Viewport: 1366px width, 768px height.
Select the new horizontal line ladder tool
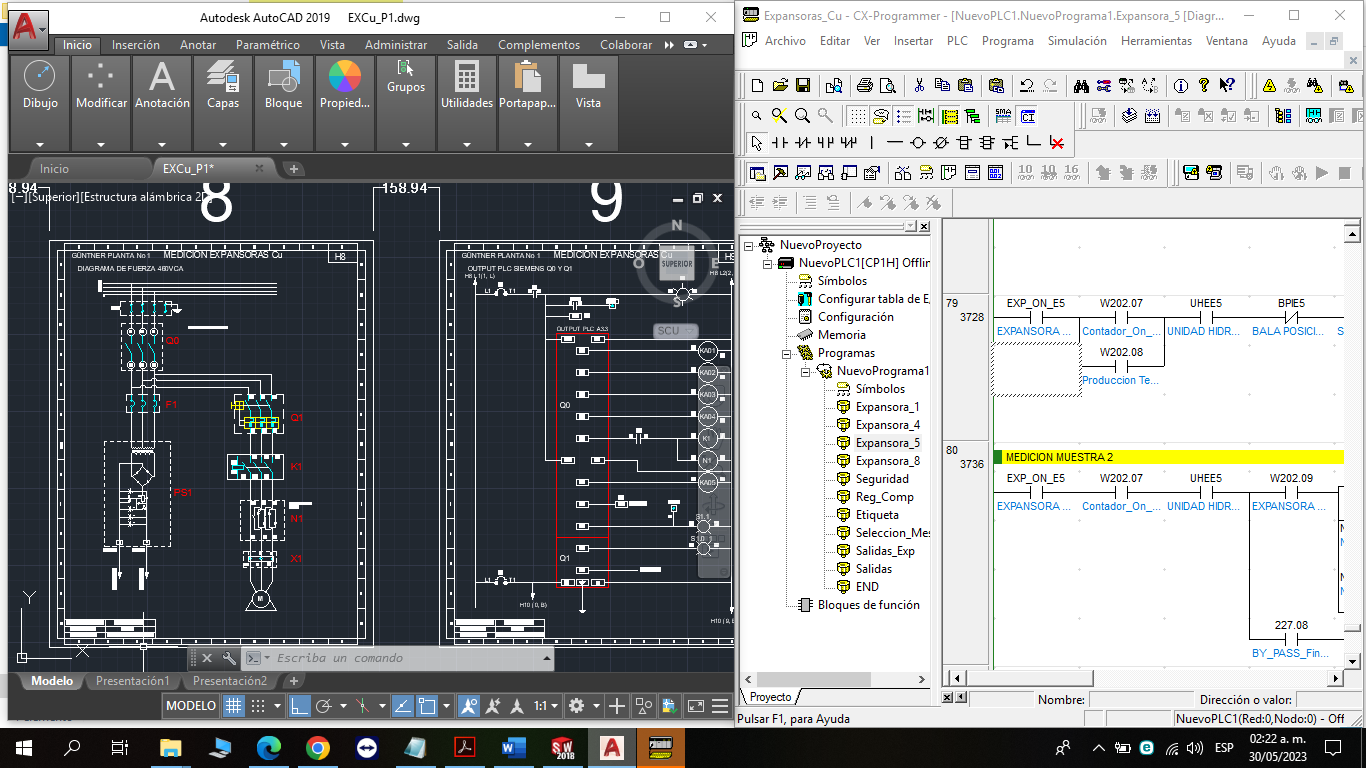click(895, 143)
